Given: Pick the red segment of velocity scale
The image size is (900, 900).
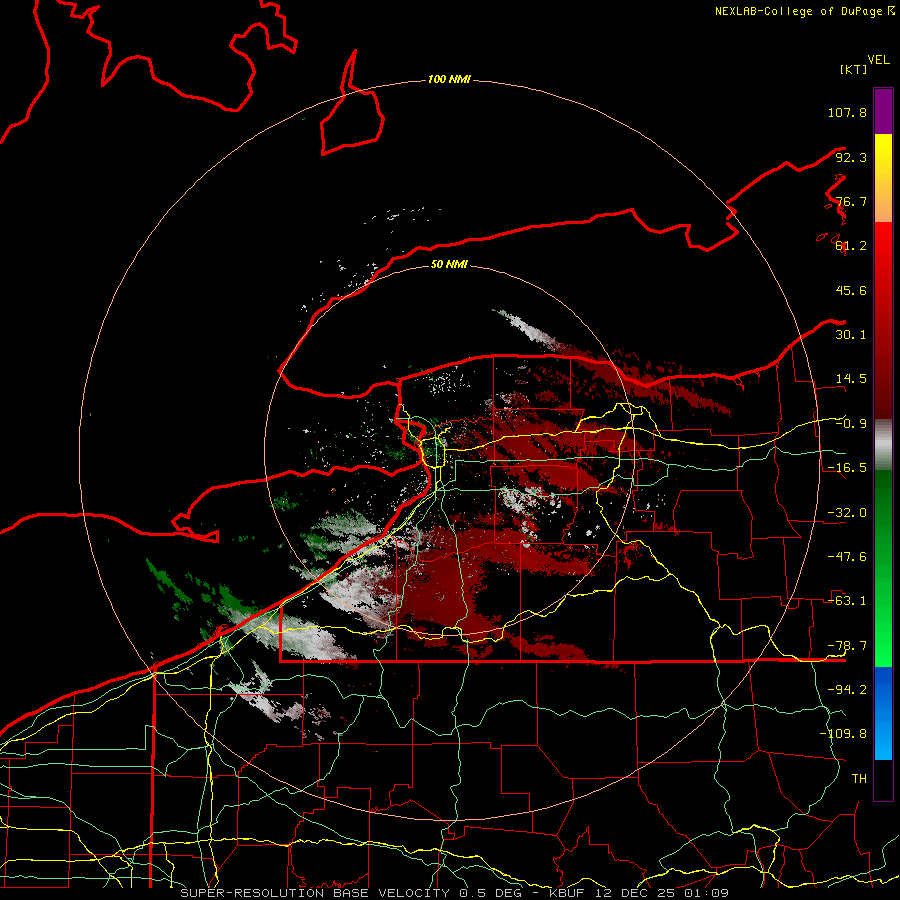Looking at the screenshot, I should [883, 320].
